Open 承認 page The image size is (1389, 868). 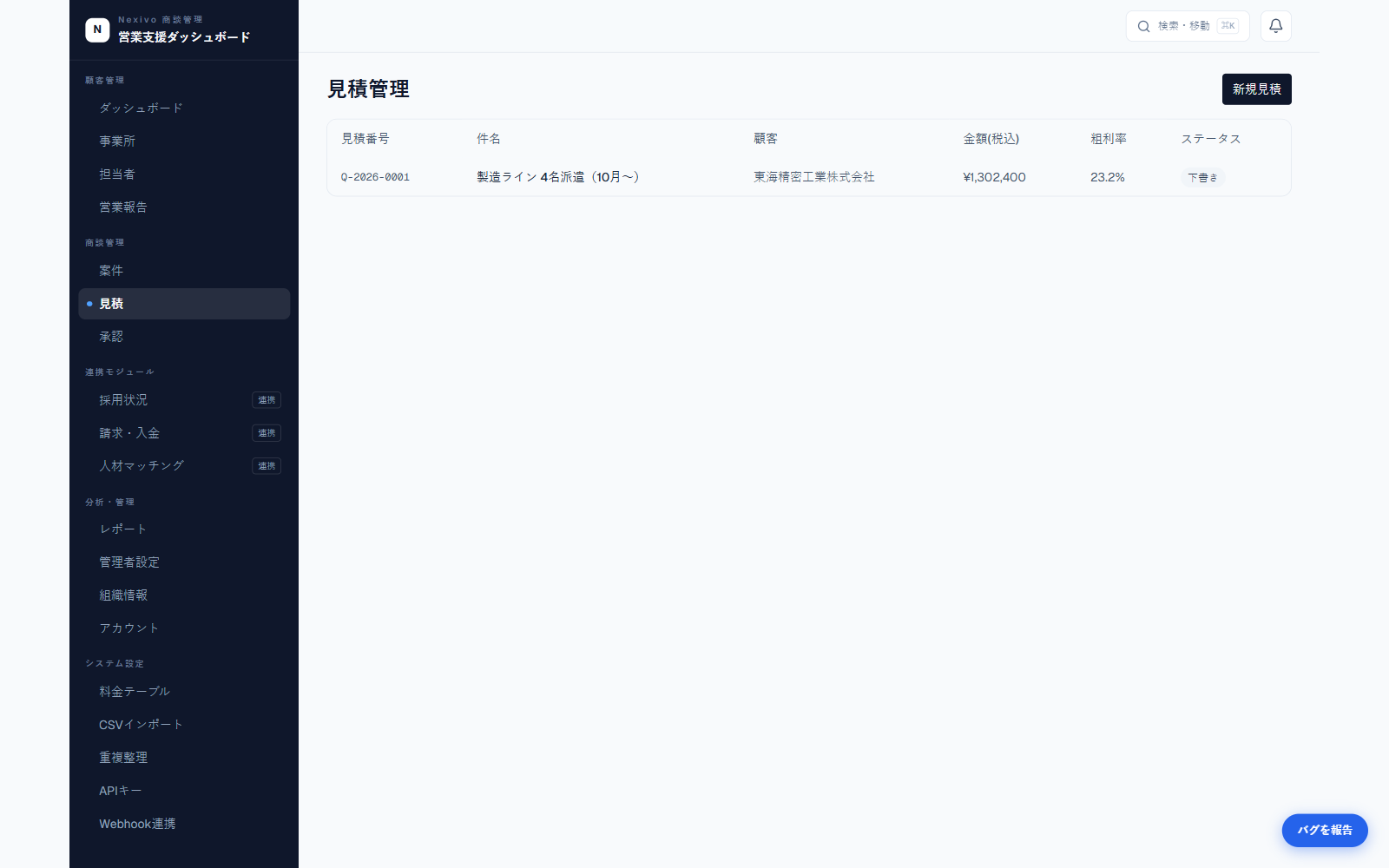click(184, 337)
